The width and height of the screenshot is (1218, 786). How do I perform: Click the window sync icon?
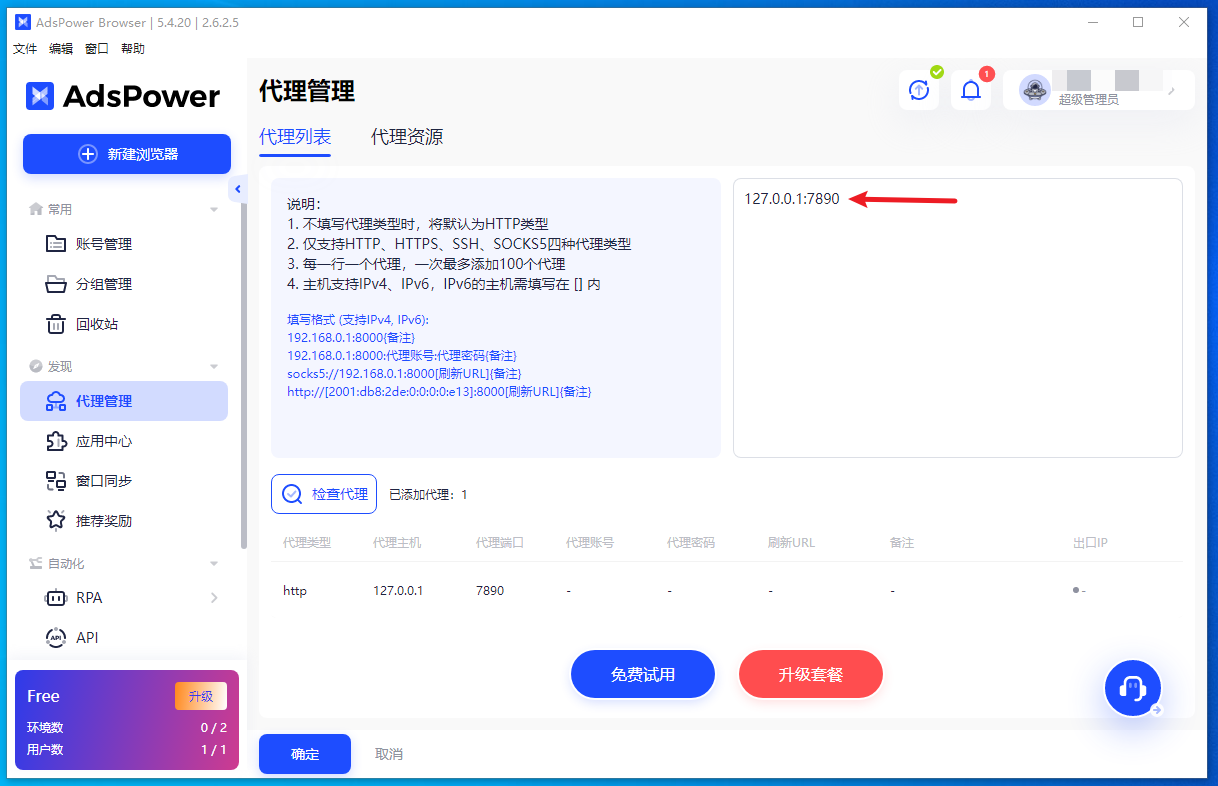point(57,481)
